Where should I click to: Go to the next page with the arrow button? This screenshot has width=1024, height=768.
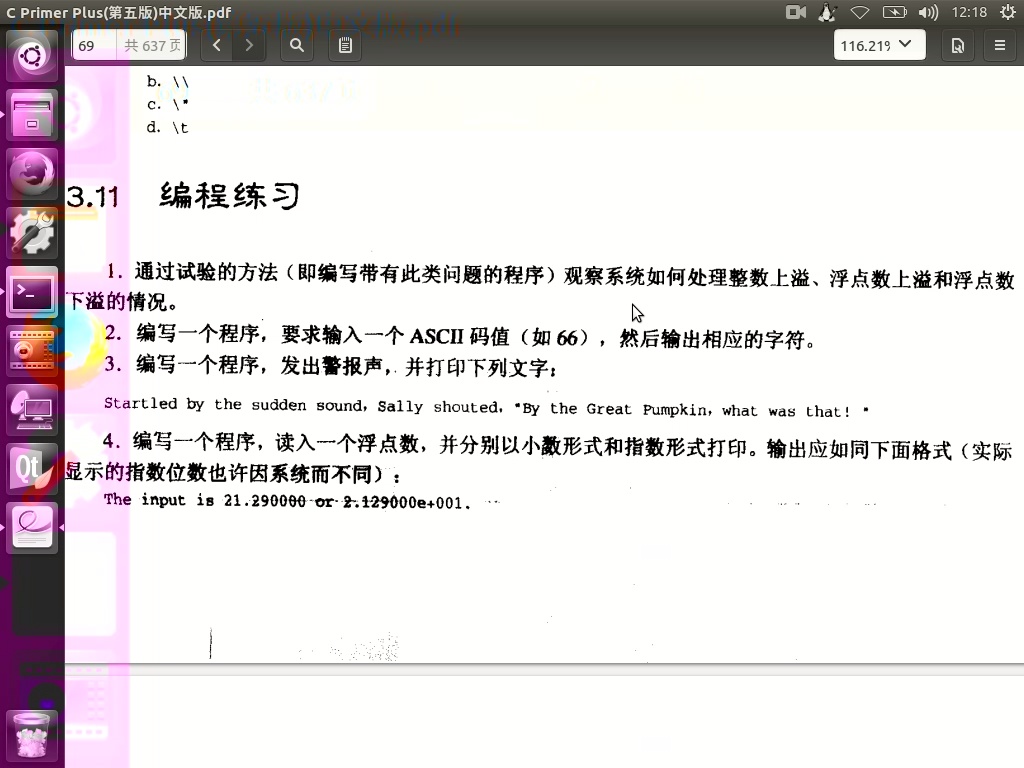tap(248, 45)
